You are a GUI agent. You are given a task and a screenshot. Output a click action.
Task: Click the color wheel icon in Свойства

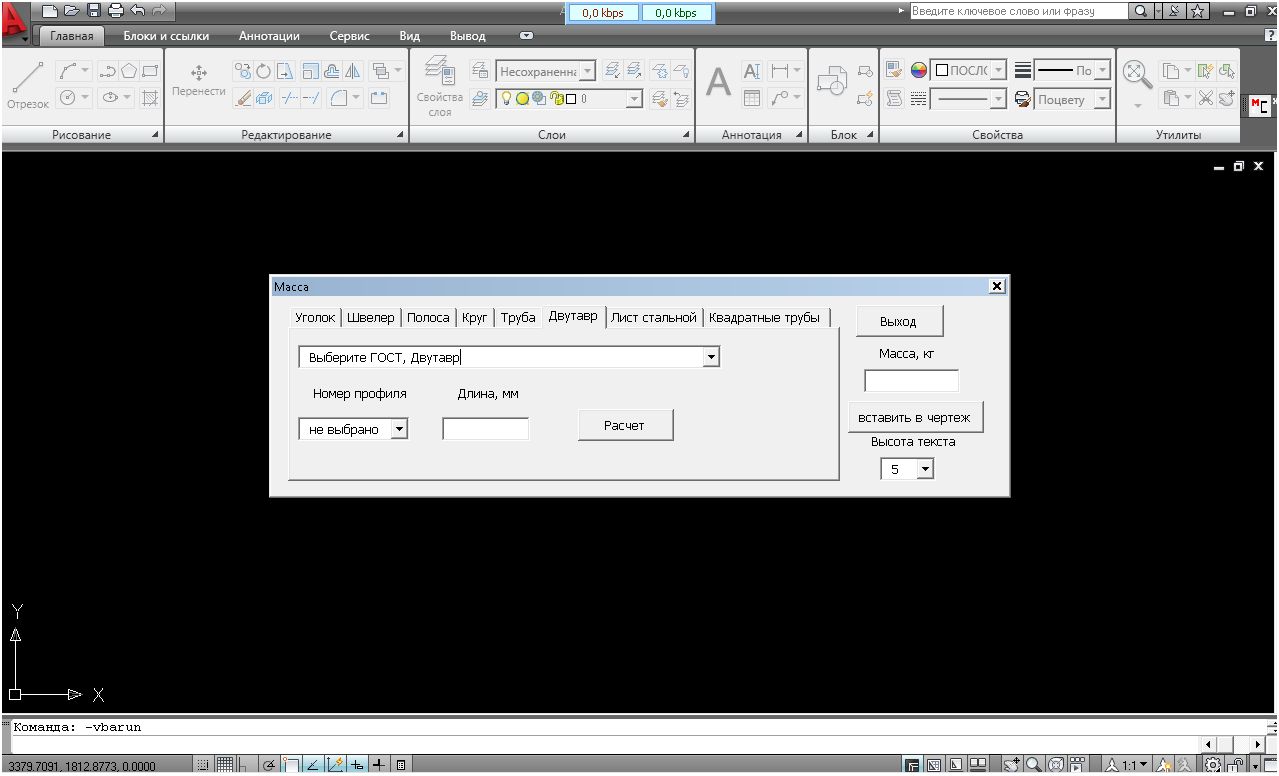point(919,70)
